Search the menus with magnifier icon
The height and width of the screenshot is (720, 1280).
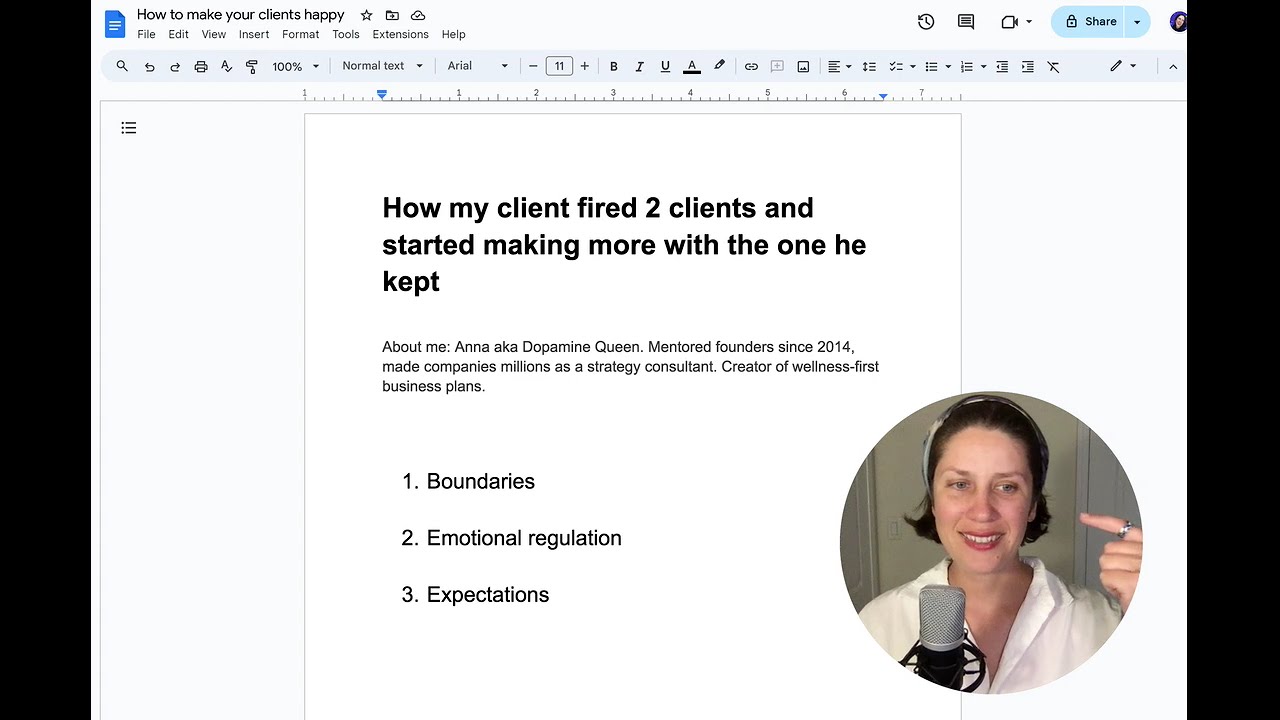coord(122,66)
